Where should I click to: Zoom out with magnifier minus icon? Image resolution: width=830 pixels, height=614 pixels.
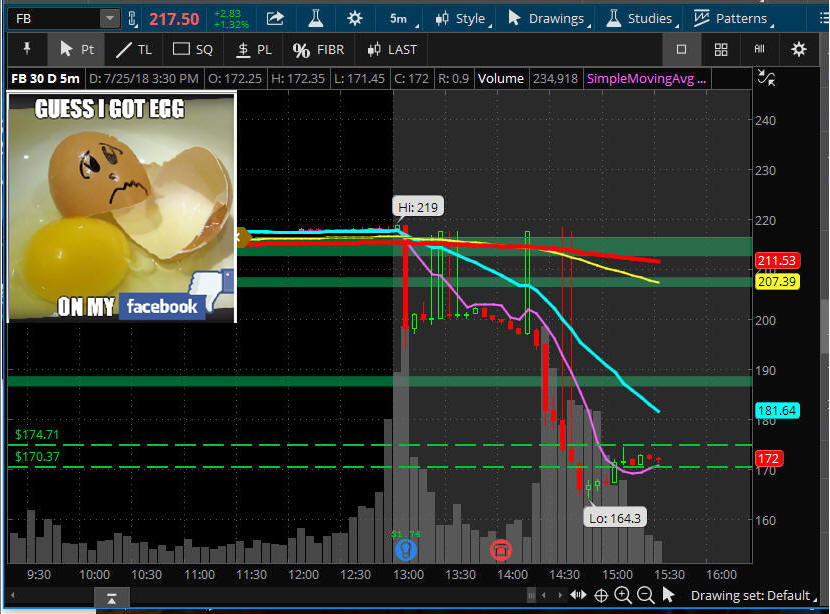tap(645, 595)
